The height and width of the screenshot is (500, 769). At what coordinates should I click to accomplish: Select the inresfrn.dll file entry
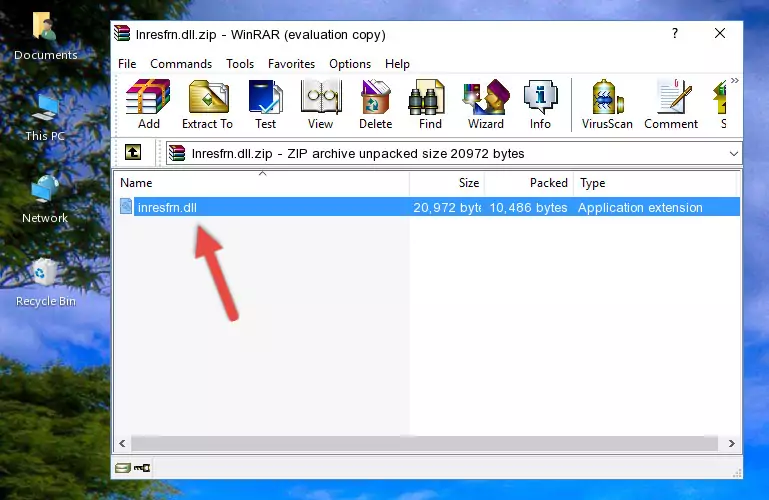[430, 207]
